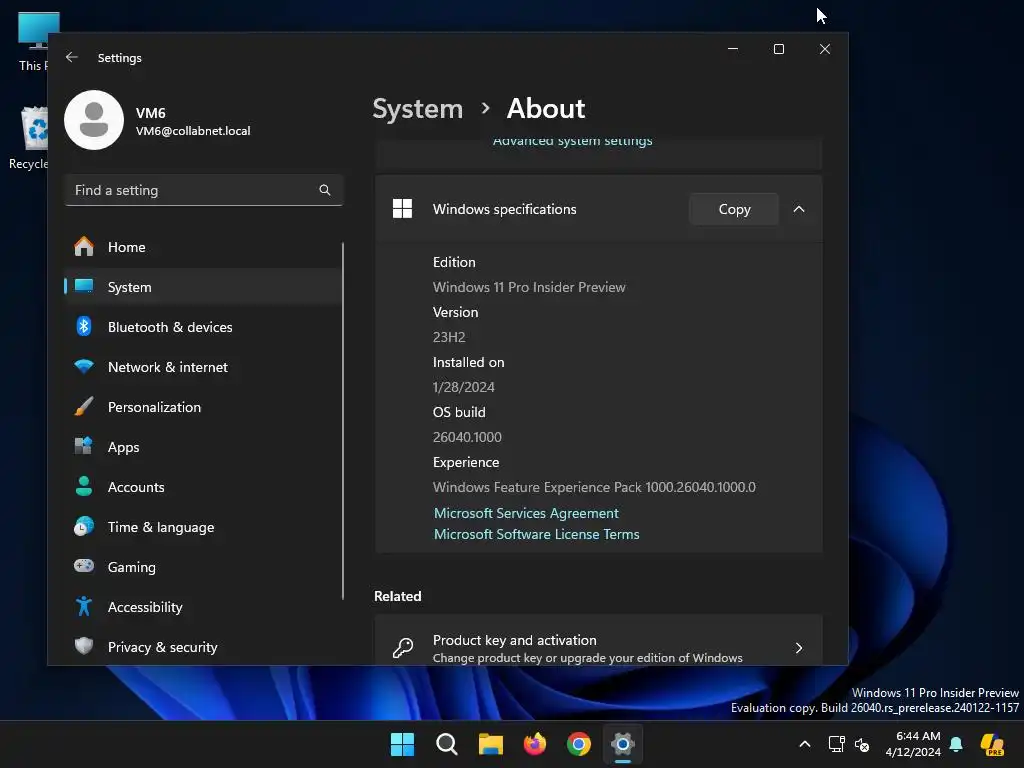Click the System breadcrumb
This screenshot has width=1024, height=768.
click(417, 108)
